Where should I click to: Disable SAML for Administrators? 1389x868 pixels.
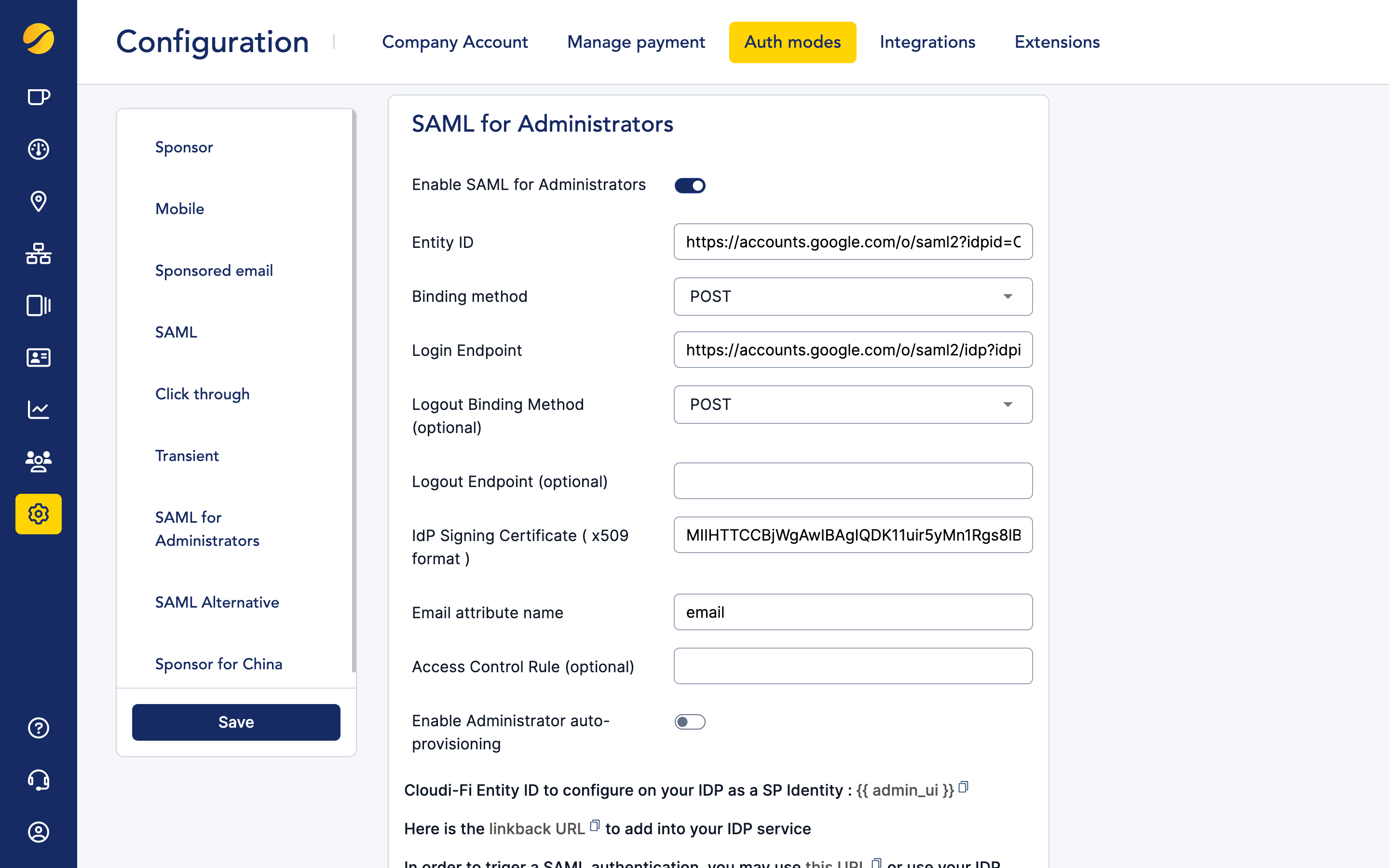pos(690,185)
